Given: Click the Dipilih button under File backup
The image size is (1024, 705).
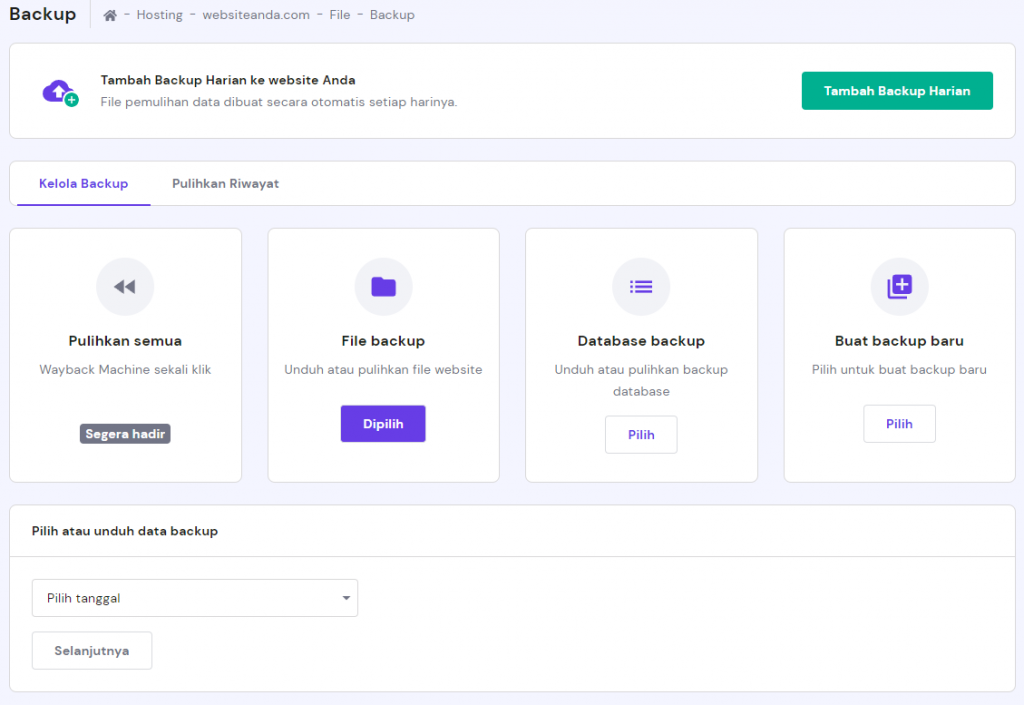Looking at the screenshot, I should (383, 424).
